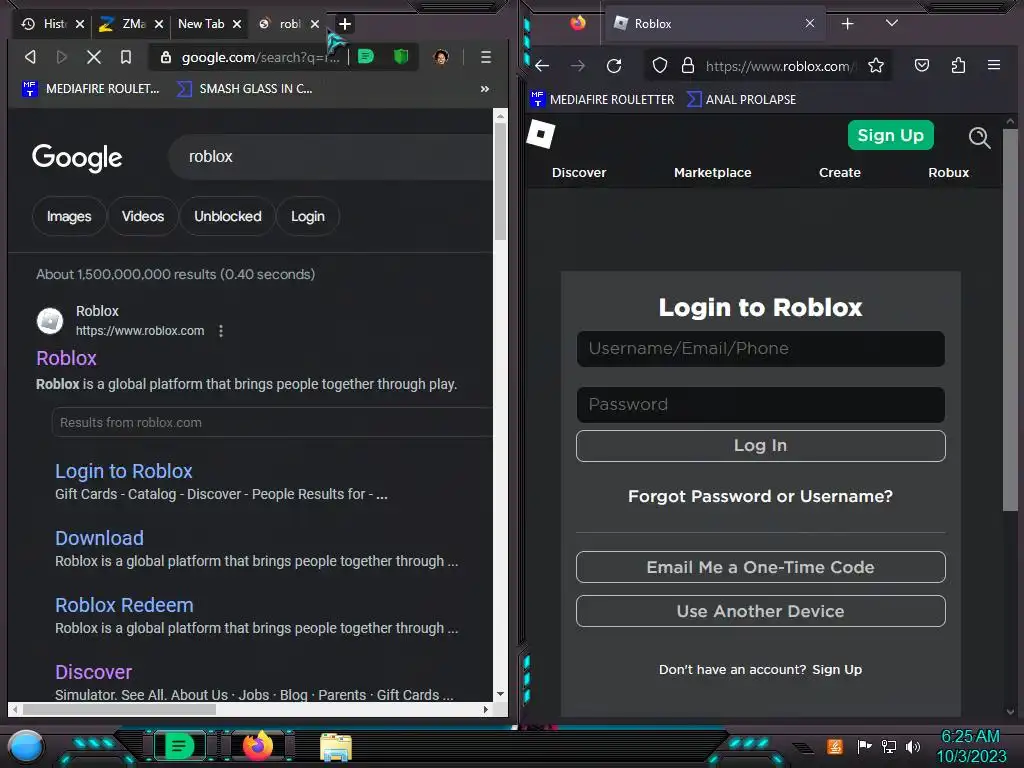Open a new tab in Brave

pos(345,24)
